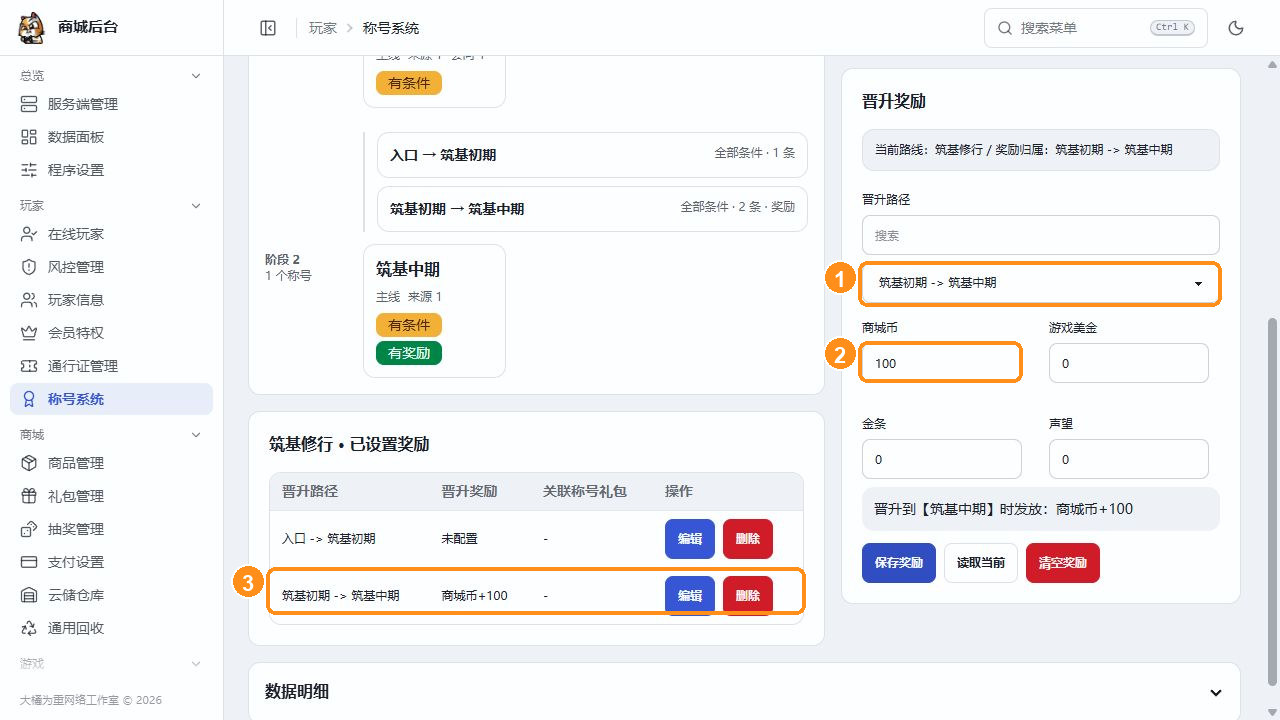Viewport: 1280px width, 720px height.
Task: Open 玩家信息 users icon
Action: (29, 300)
